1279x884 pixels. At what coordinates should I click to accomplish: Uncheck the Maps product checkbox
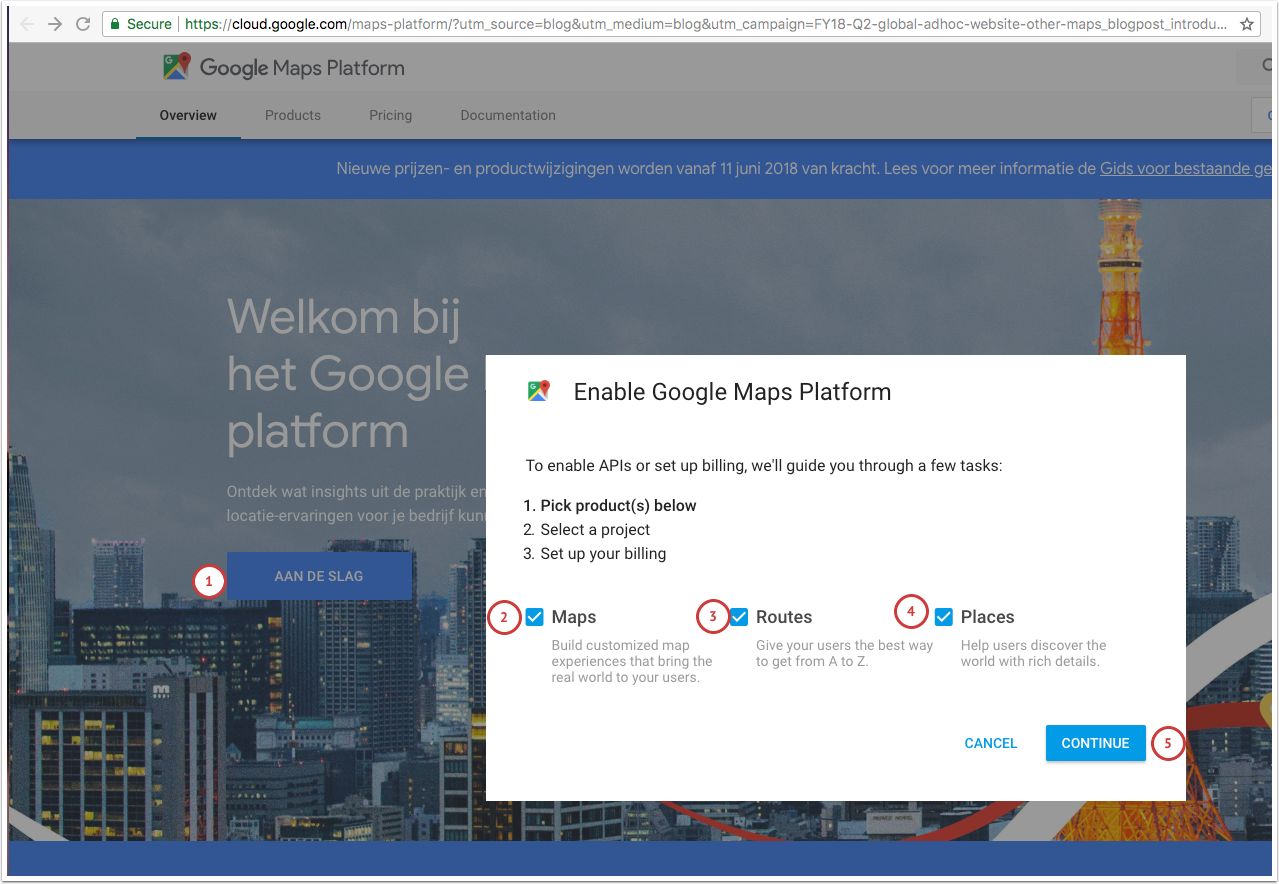[535, 617]
